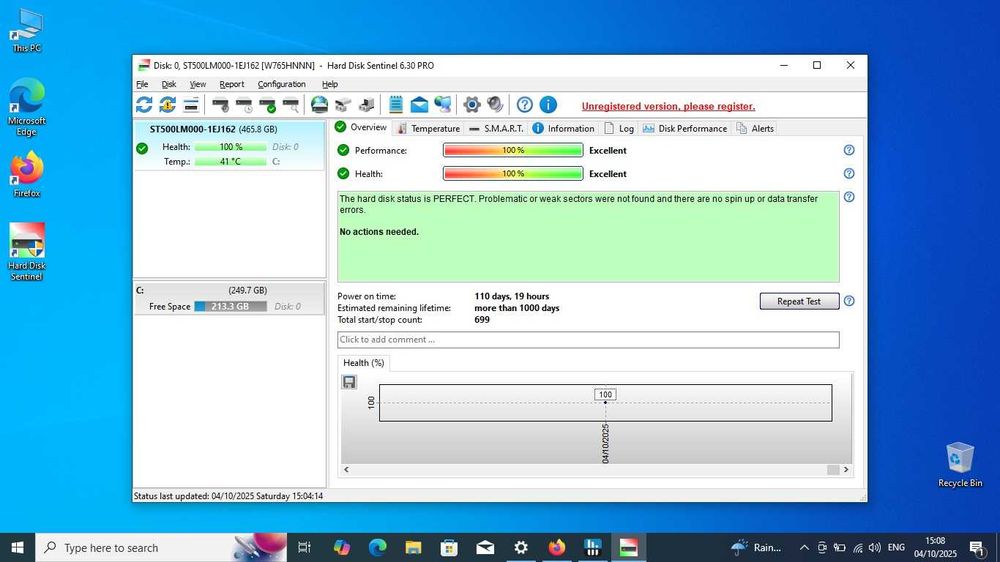Screen dimensions: 1000x562
Task: Switch to the Information tab
Action: click(x=563, y=128)
